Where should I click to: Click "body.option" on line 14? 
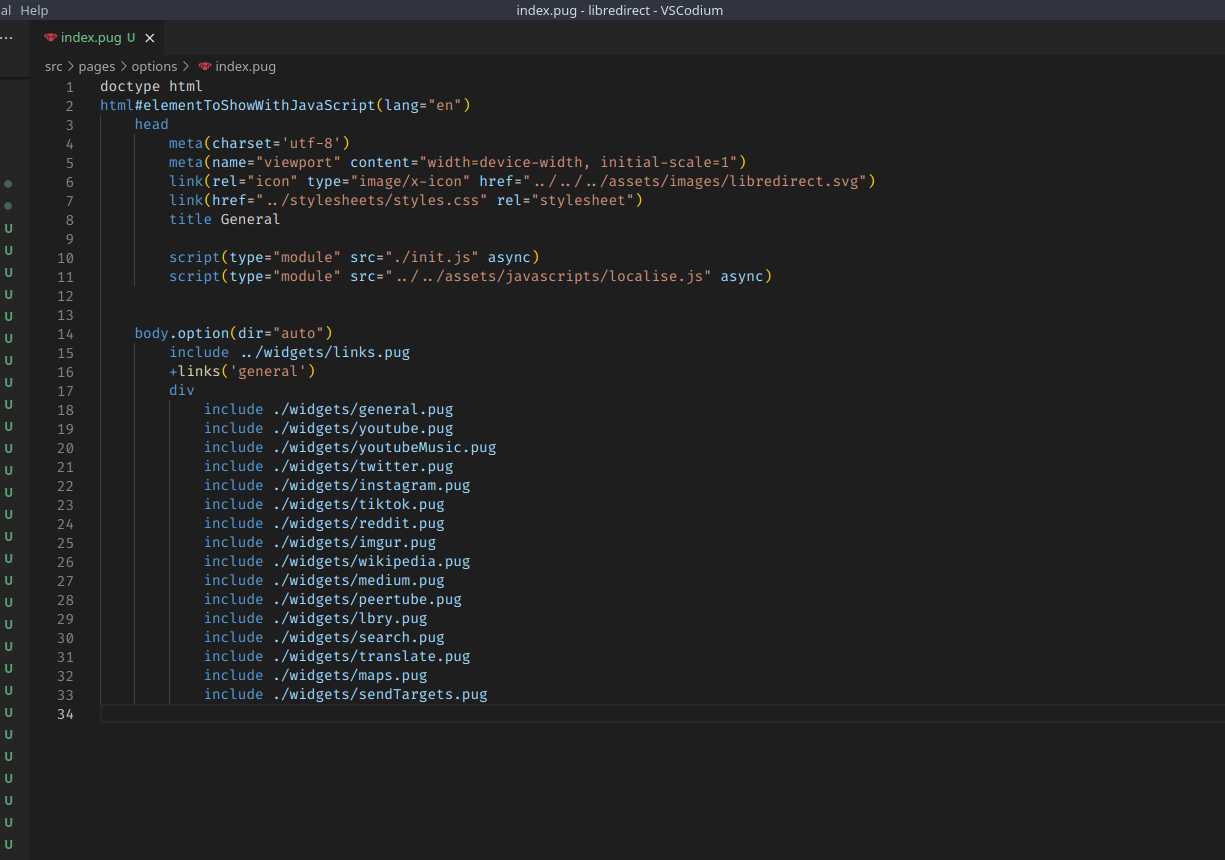(x=182, y=334)
